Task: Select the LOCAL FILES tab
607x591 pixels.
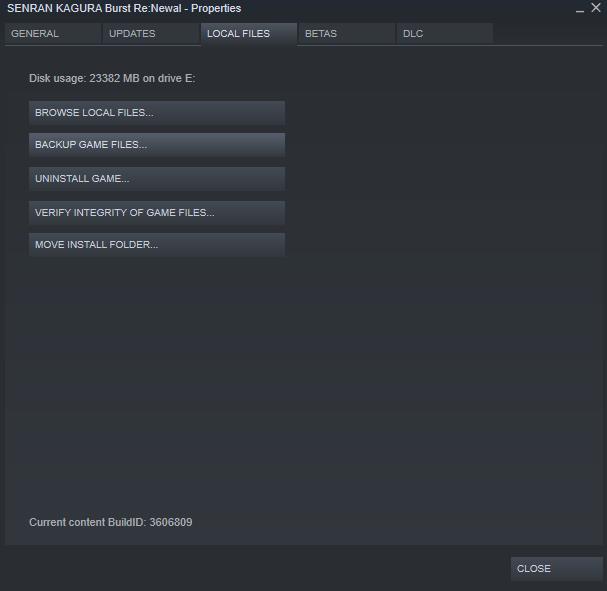Action: coord(249,34)
